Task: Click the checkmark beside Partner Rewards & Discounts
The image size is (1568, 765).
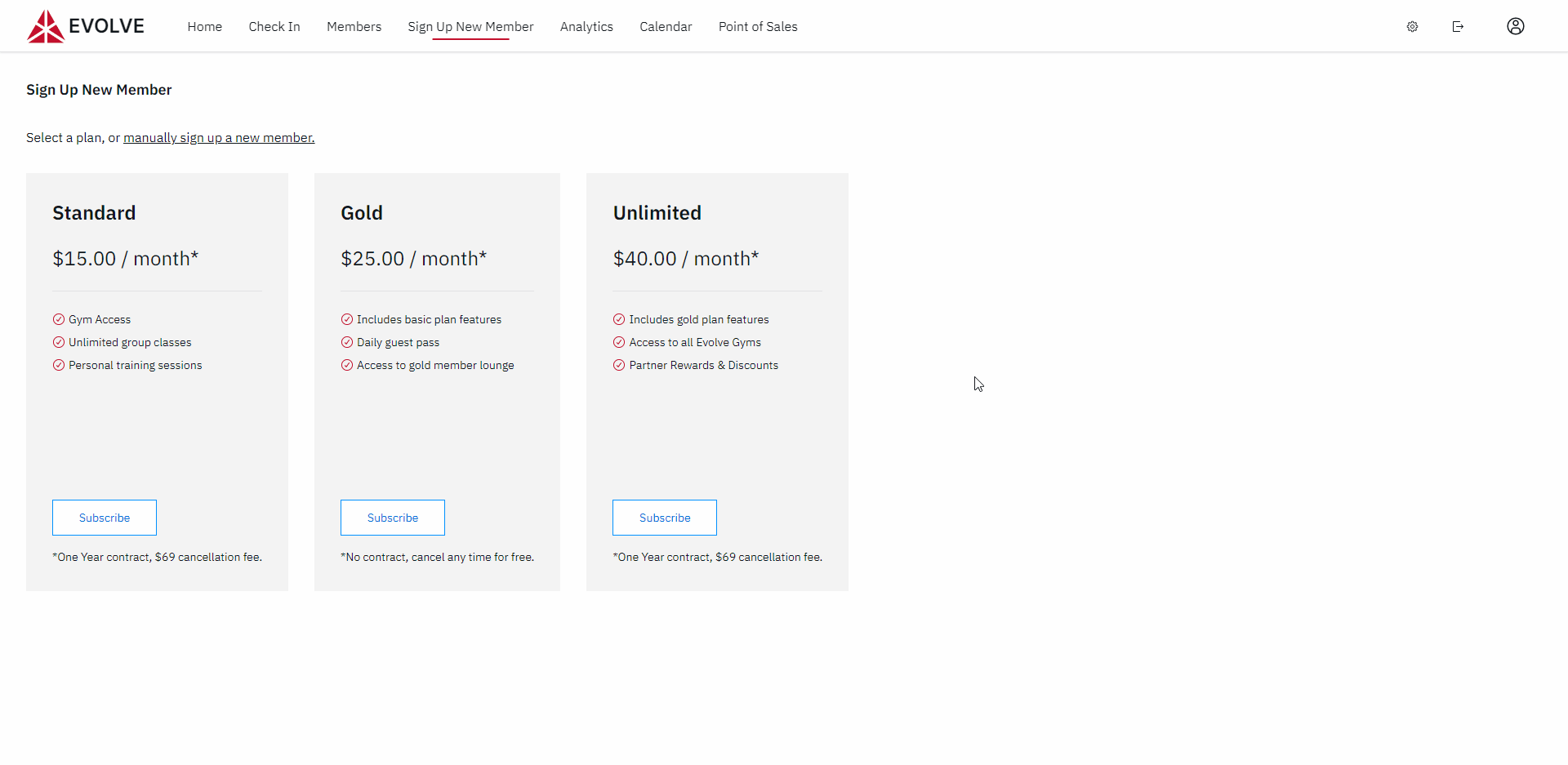Action: pos(618,365)
